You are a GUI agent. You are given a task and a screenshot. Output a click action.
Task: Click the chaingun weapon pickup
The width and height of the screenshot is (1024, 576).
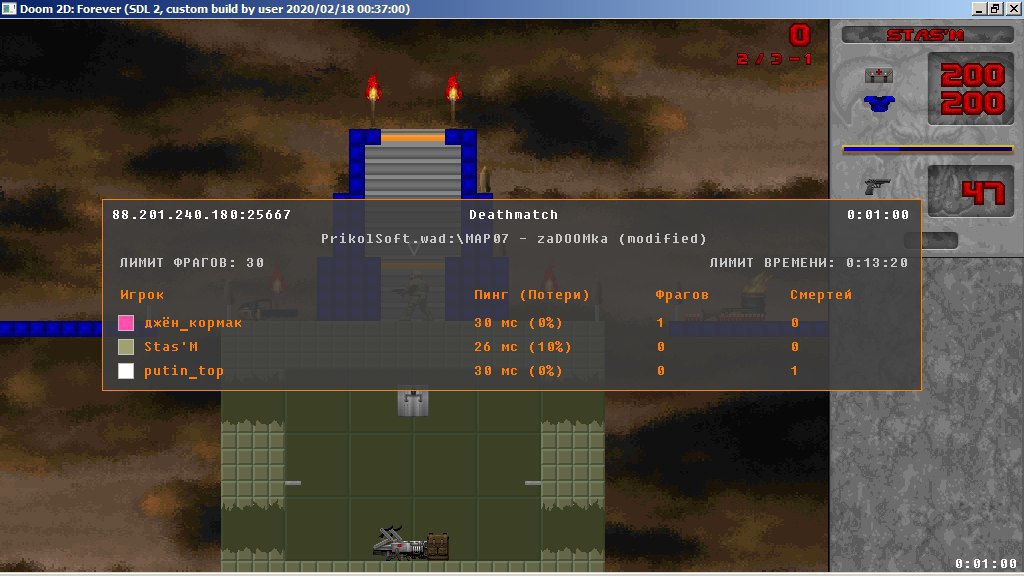click(400, 544)
